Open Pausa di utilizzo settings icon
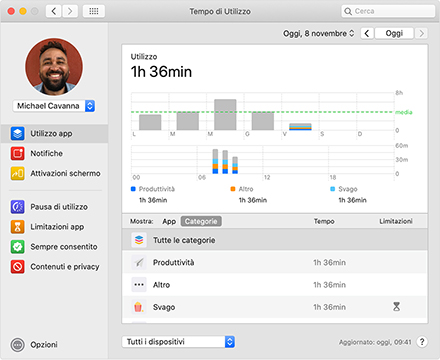Screen dimensions: 440x360 (x=17, y=207)
